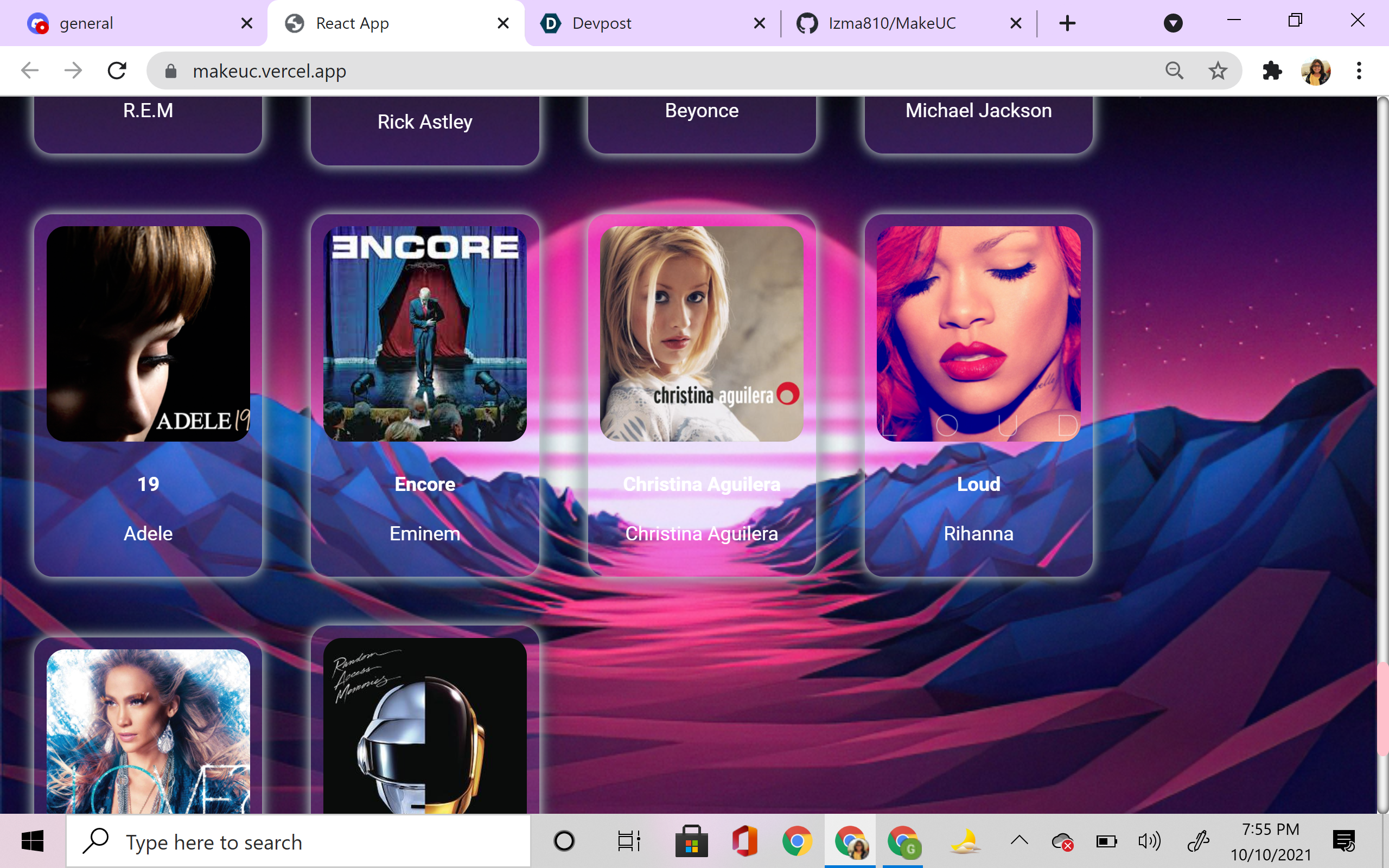Screen dimensions: 1389x868
Task: Click the page vertical scrollbar thumb
Action: click(x=1382, y=709)
